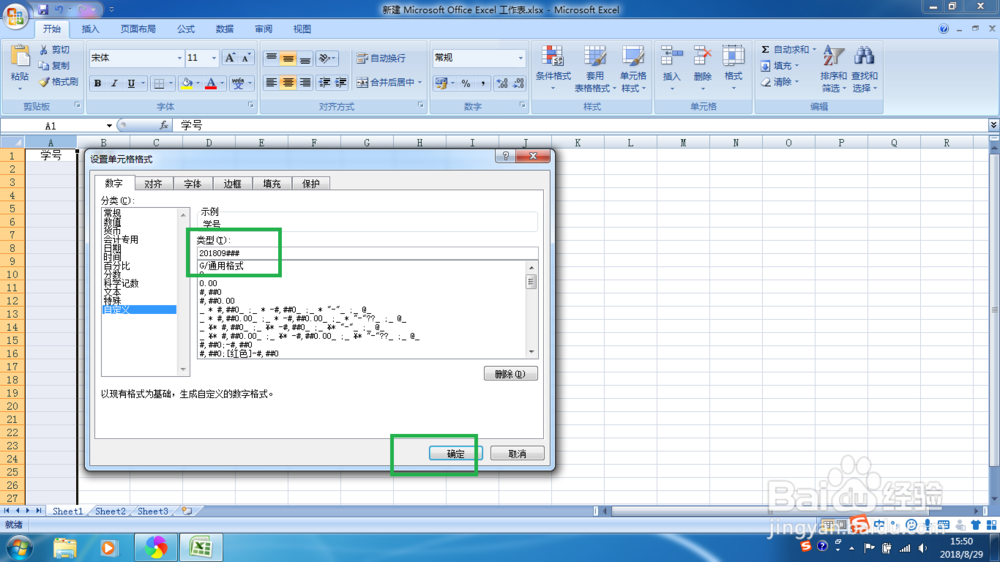Expand the formula bar
This screenshot has width=1000, height=562.
(993, 125)
